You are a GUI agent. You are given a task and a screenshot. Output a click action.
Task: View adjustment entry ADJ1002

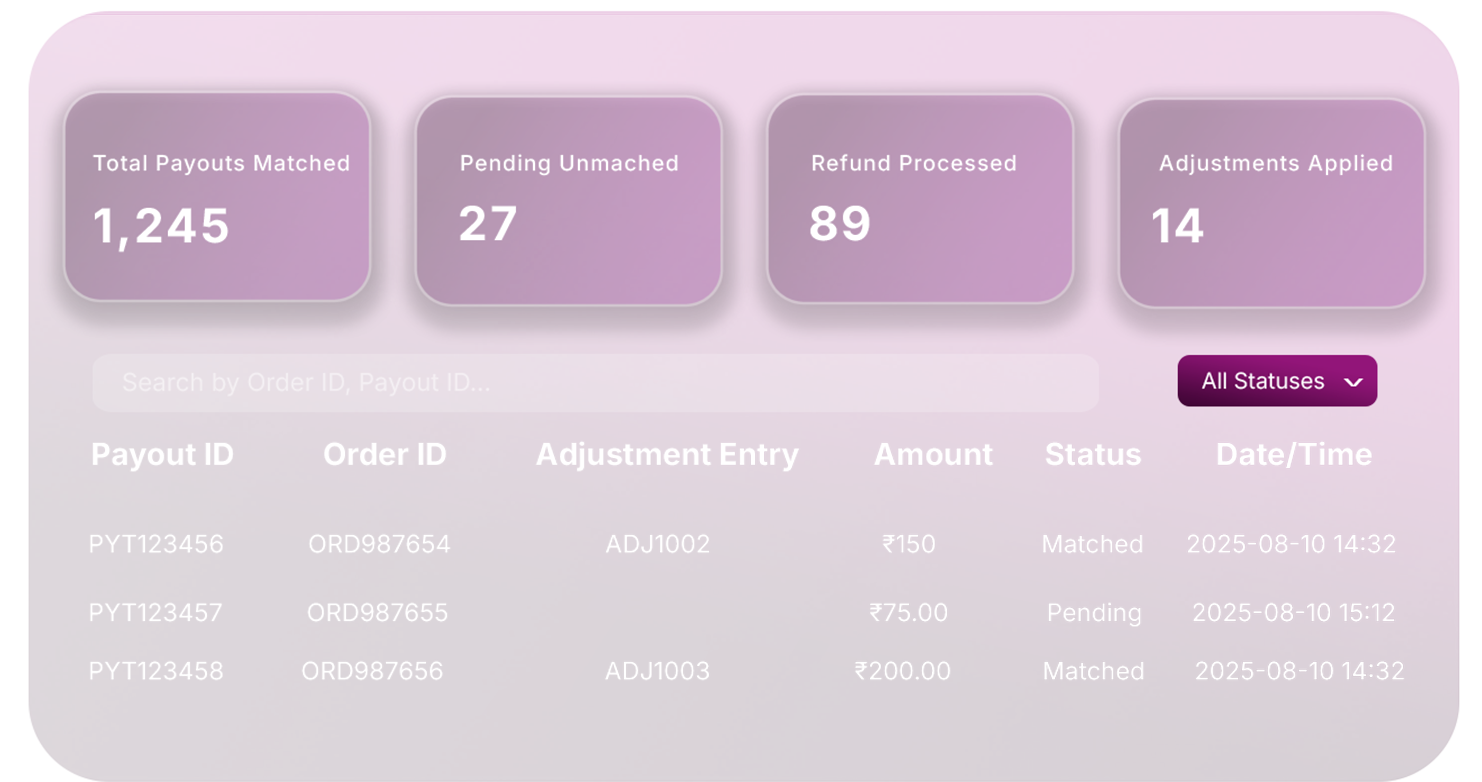tap(657, 544)
